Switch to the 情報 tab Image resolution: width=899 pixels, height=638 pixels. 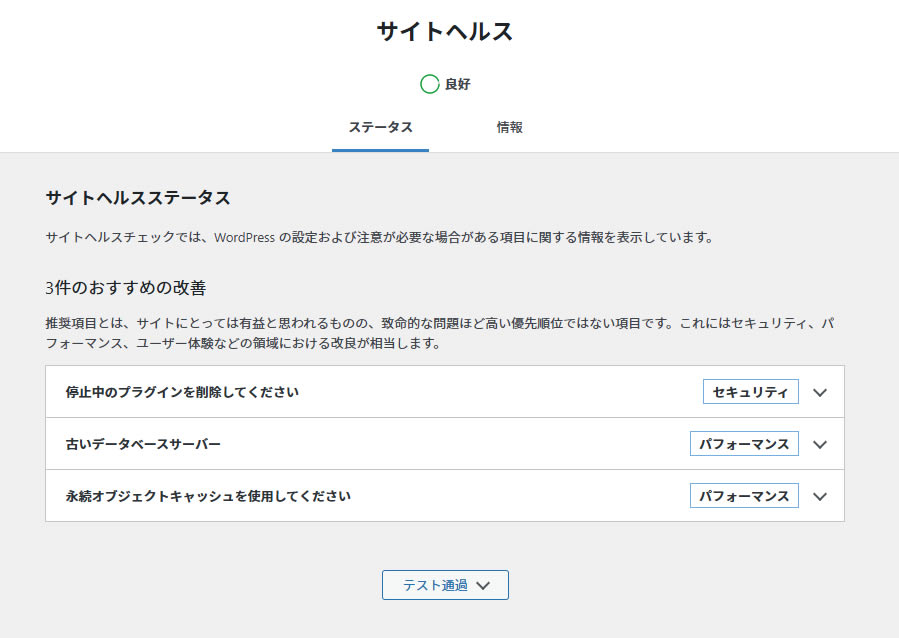(512, 127)
